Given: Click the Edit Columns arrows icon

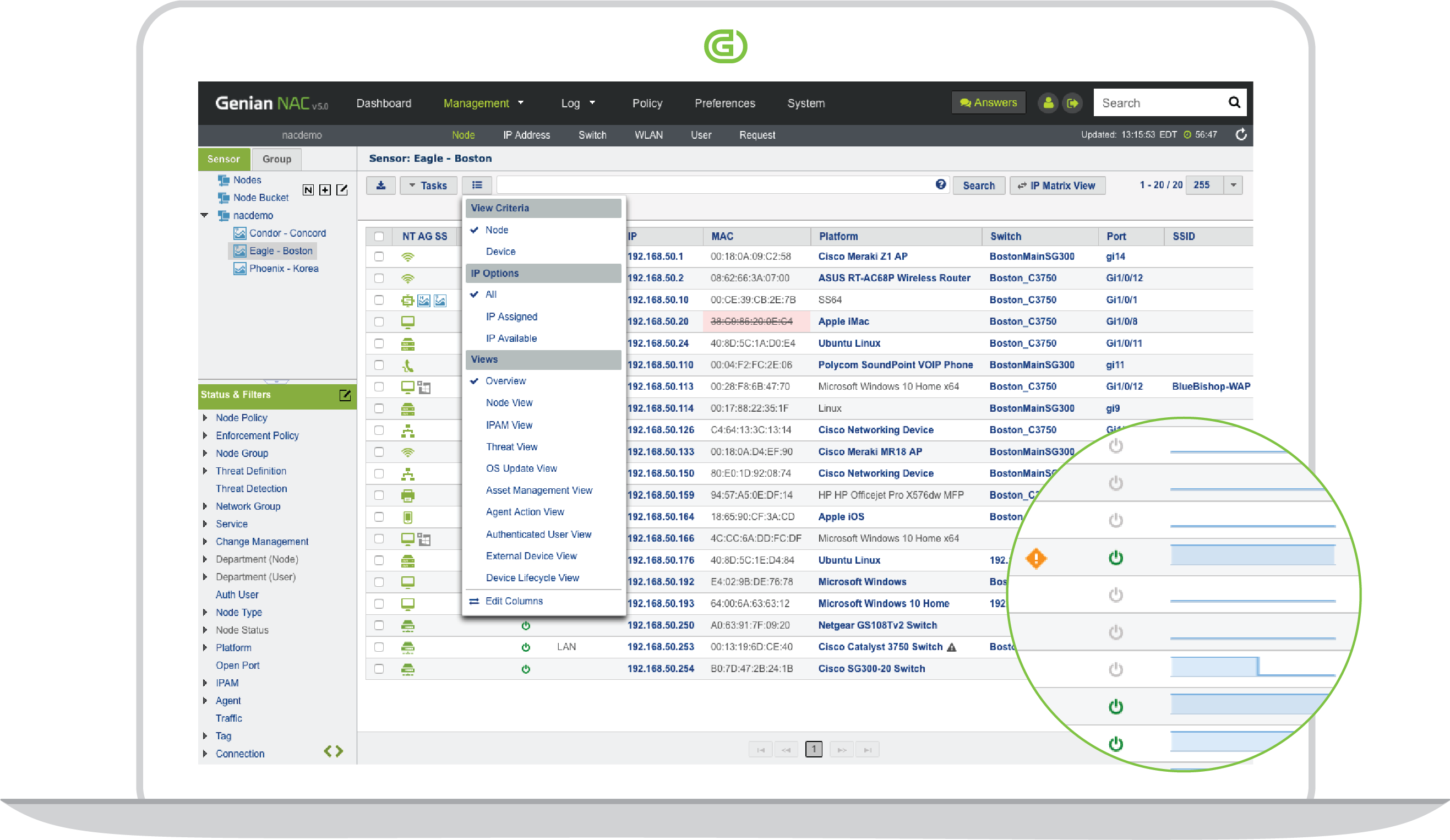Looking at the screenshot, I should point(473,601).
